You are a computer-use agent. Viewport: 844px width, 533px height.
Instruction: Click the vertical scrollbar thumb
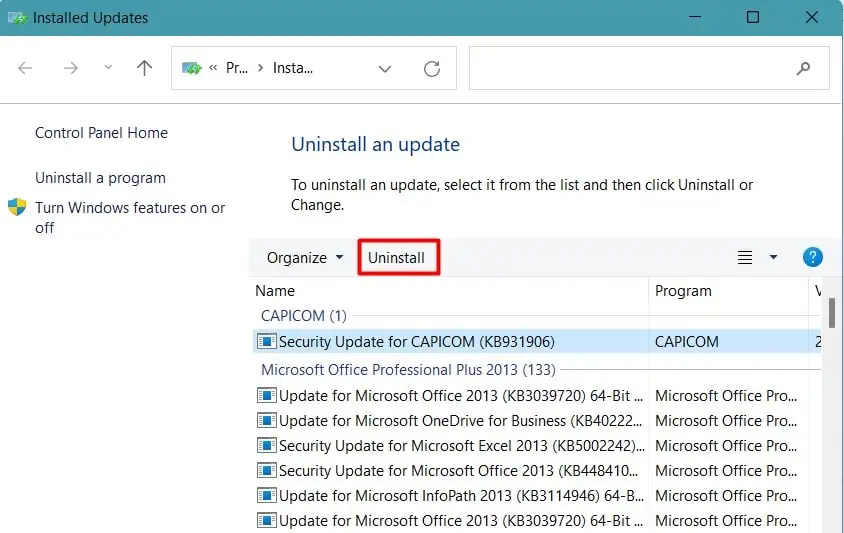coord(832,312)
